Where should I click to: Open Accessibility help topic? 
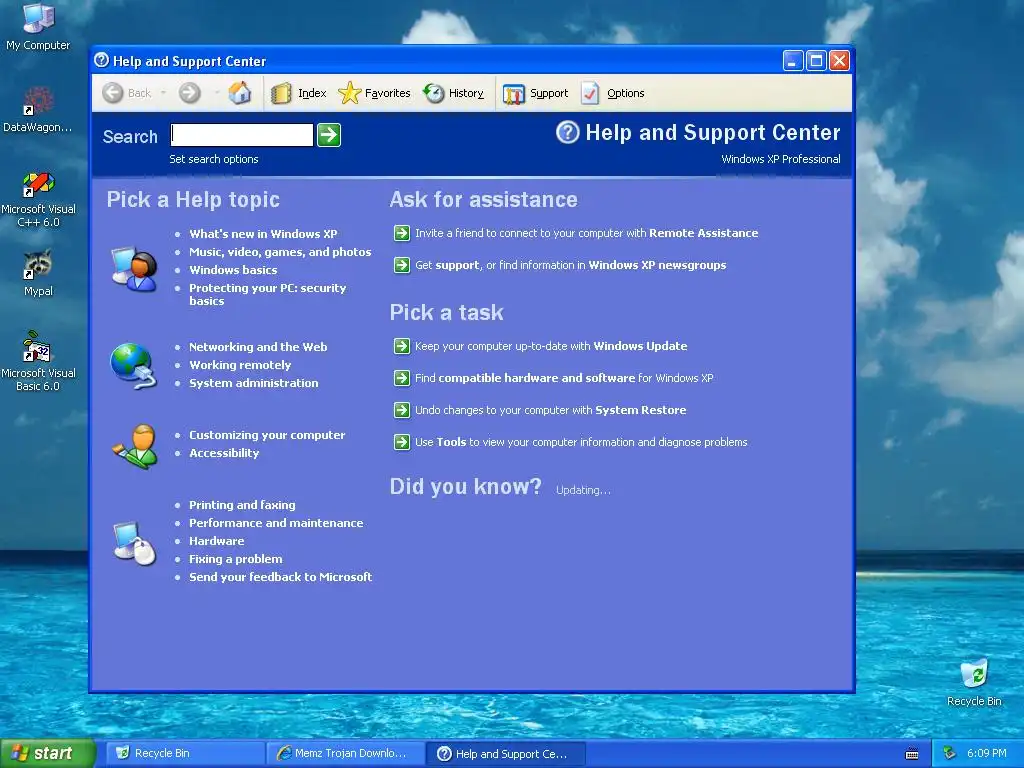[224, 453]
